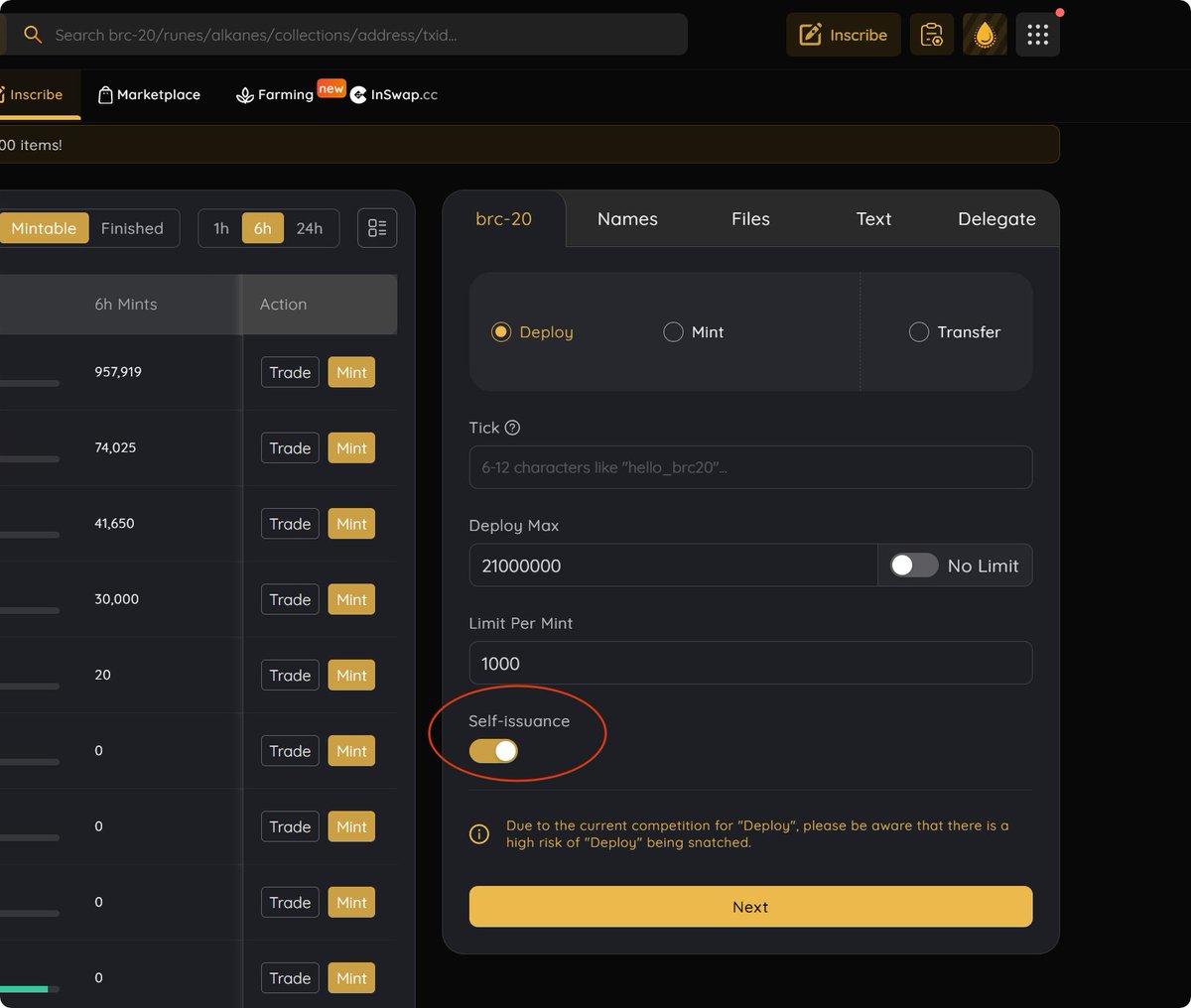1191x1008 pixels.
Task: Select the Transfer radio option
Action: [x=919, y=332]
